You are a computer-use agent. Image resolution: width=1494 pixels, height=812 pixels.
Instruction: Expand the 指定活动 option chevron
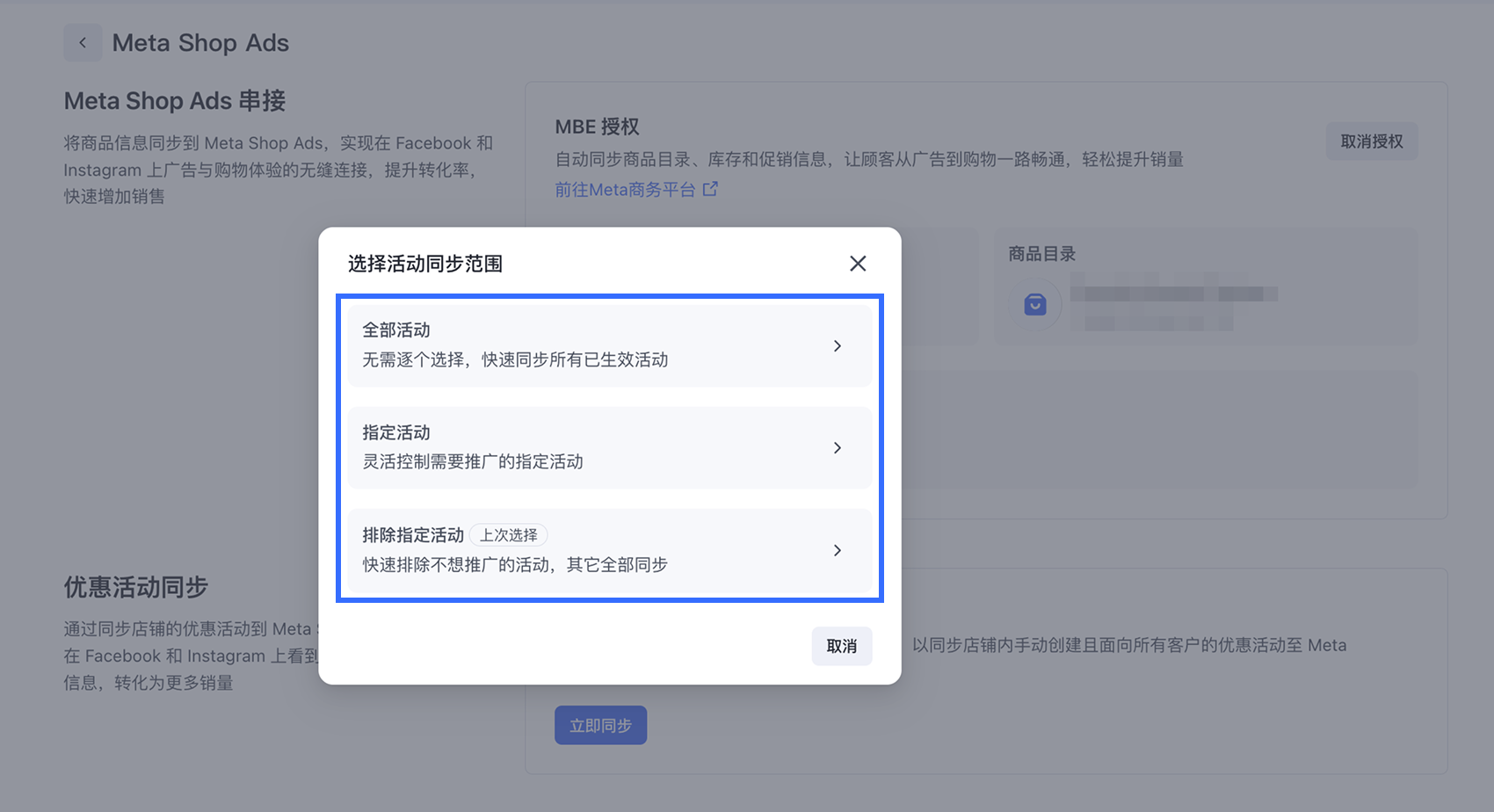click(x=838, y=448)
